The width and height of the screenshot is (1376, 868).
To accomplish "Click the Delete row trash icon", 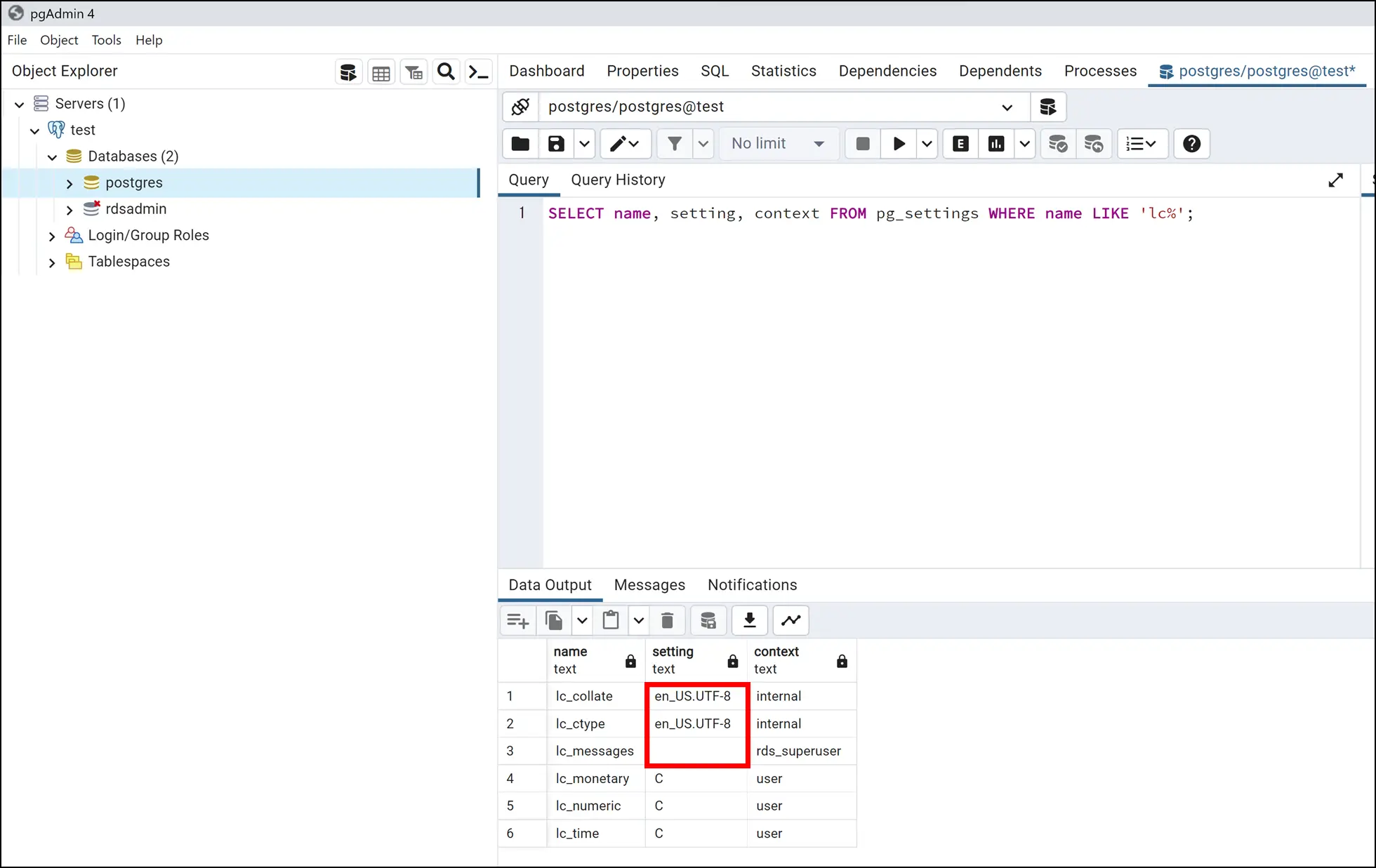I will pos(668,620).
